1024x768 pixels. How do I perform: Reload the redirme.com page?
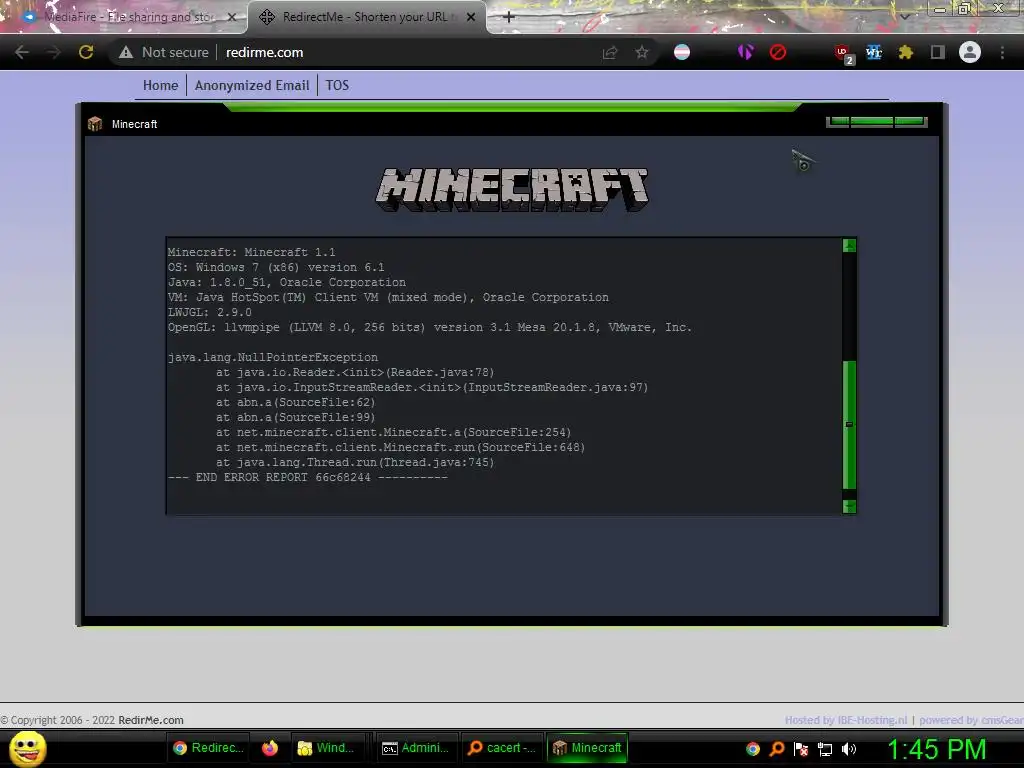86,52
